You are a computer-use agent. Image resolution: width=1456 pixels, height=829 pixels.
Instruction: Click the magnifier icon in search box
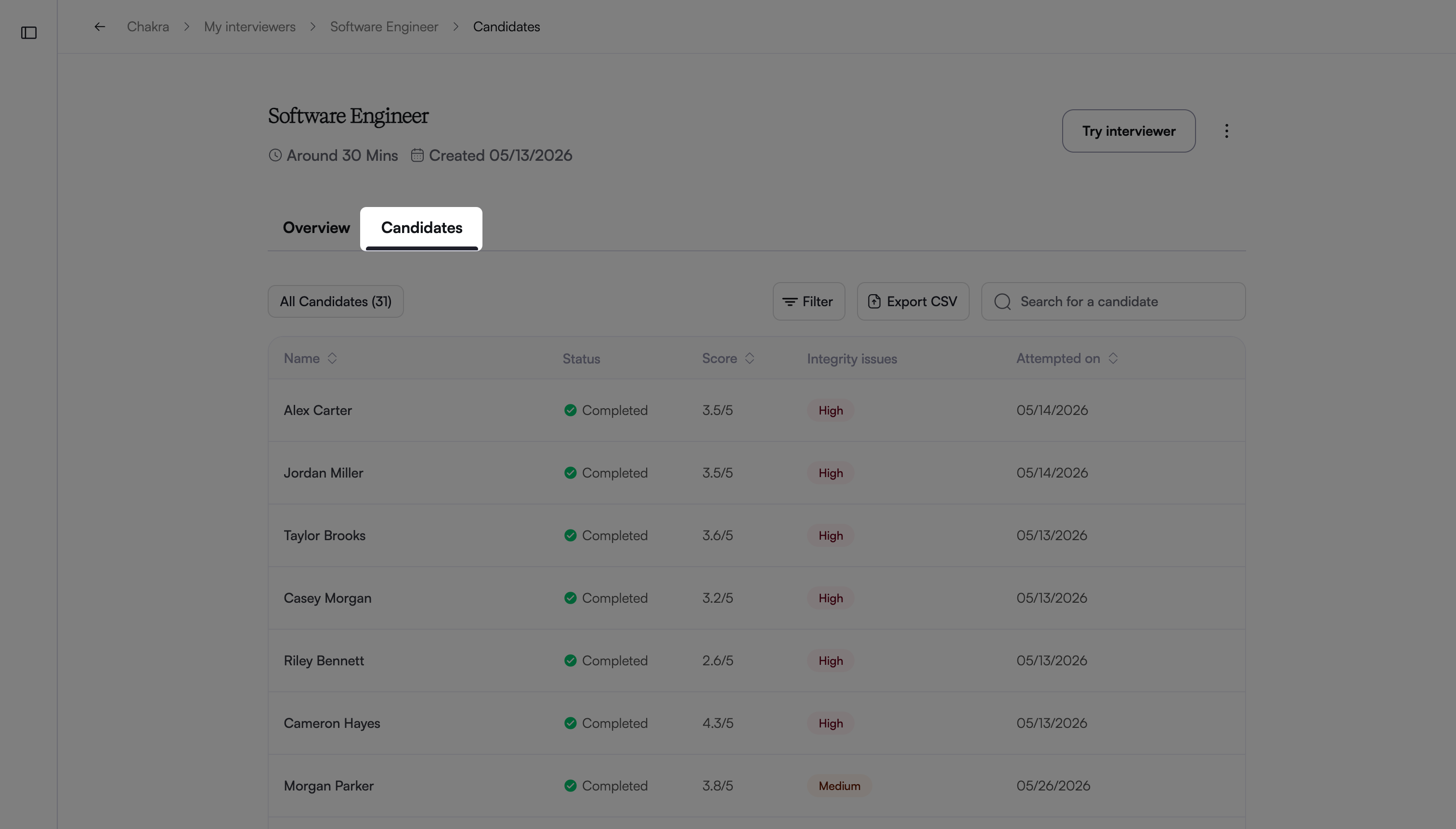coord(1003,302)
